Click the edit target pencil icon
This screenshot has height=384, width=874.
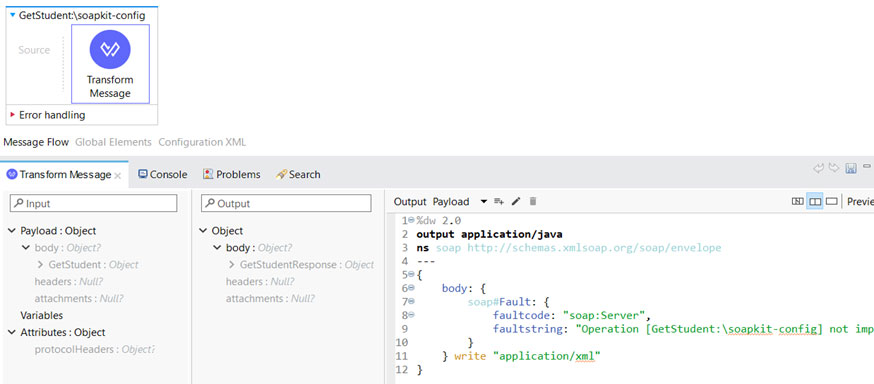coord(516,201)
